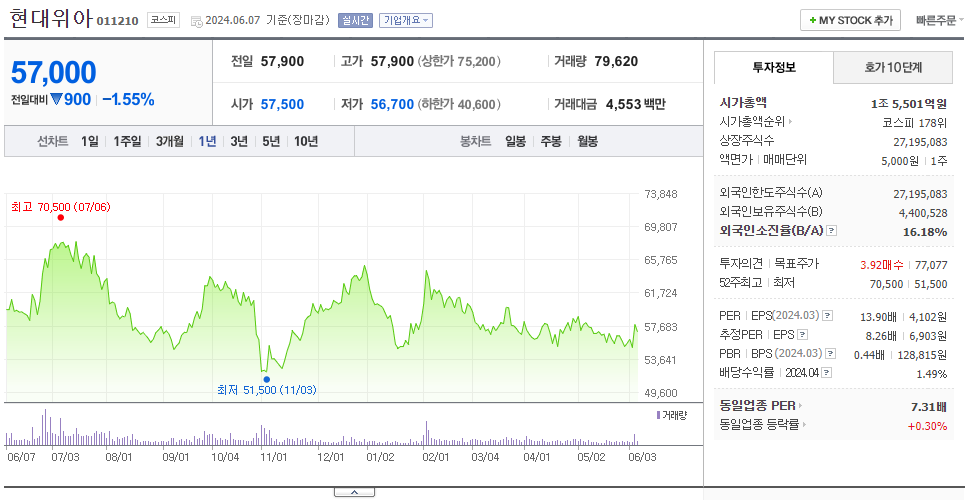Click the 1조 5,501억원 market cap value

pos(909,104)
